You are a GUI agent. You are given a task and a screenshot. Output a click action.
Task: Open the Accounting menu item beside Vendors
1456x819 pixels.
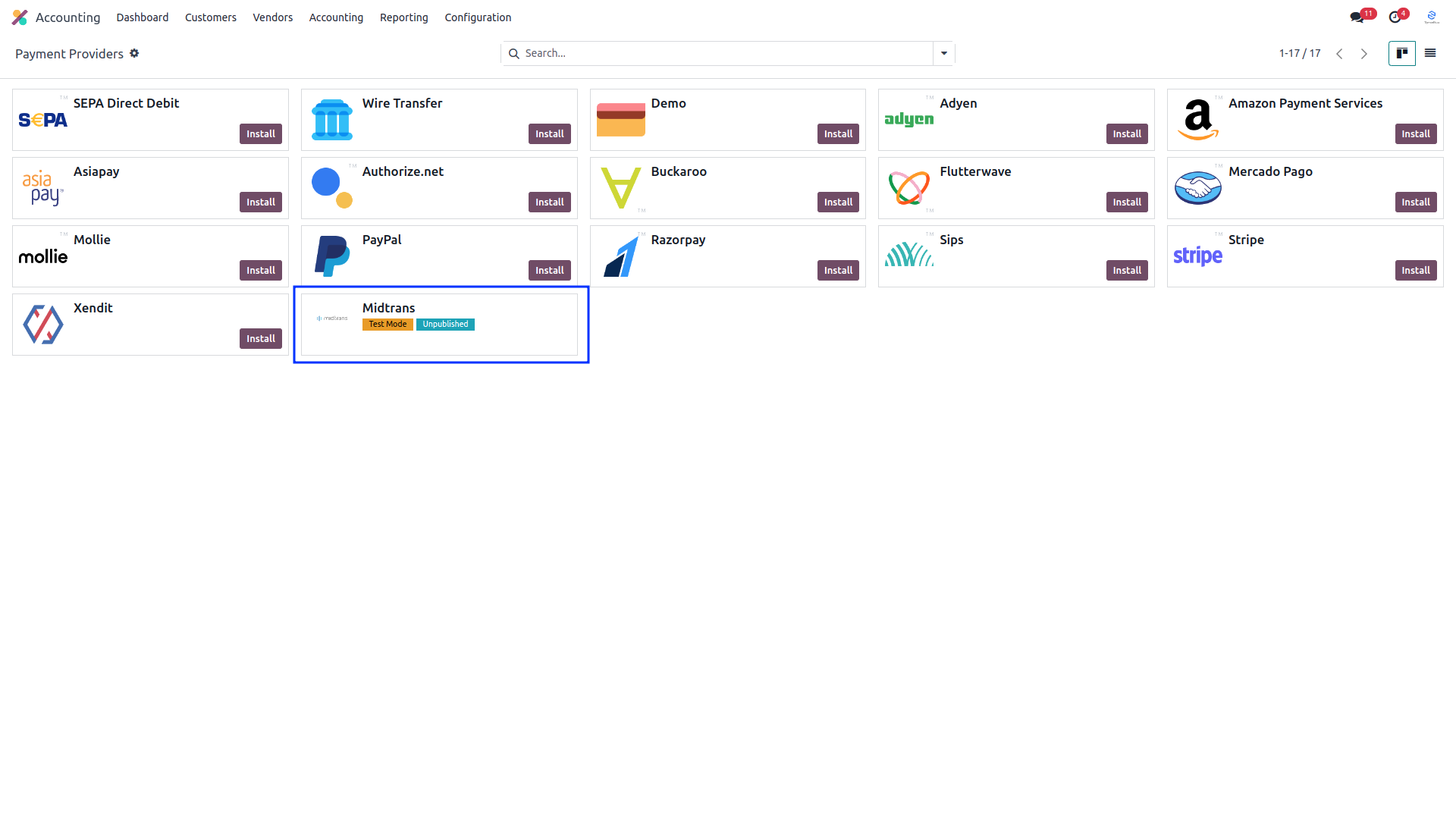point(336,17)
